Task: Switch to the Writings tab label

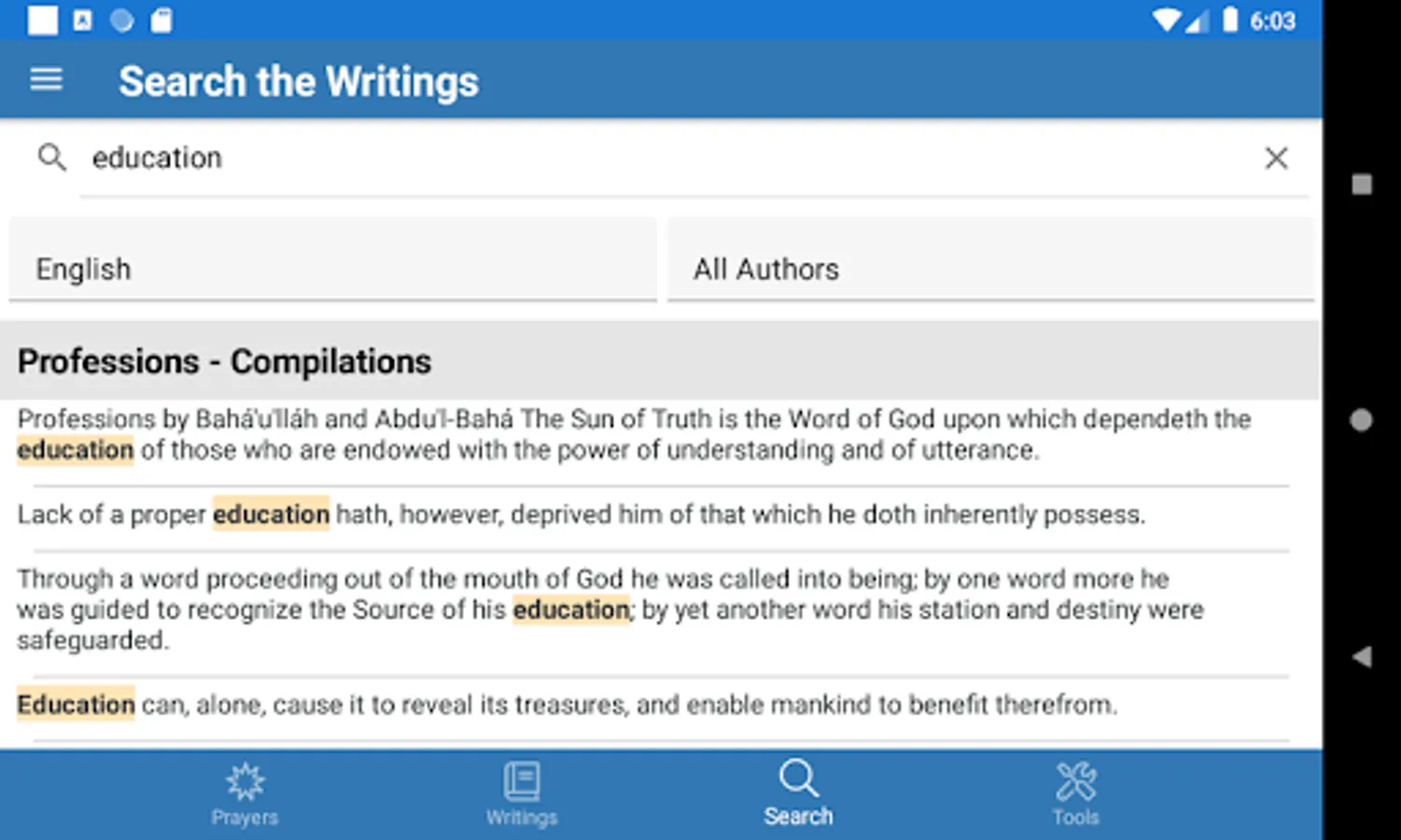Action: [522, 818]
